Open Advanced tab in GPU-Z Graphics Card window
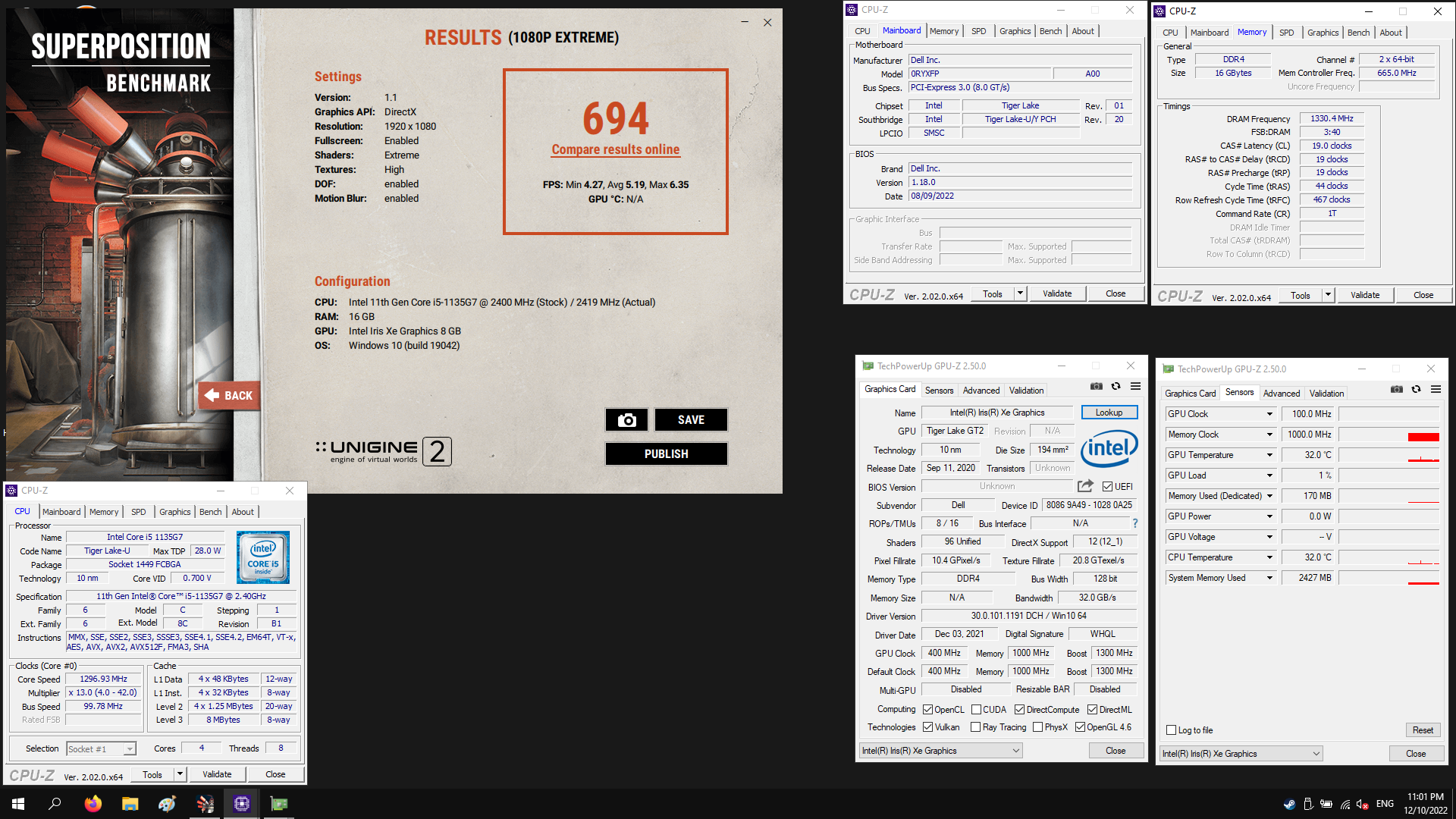 [981, 391]
